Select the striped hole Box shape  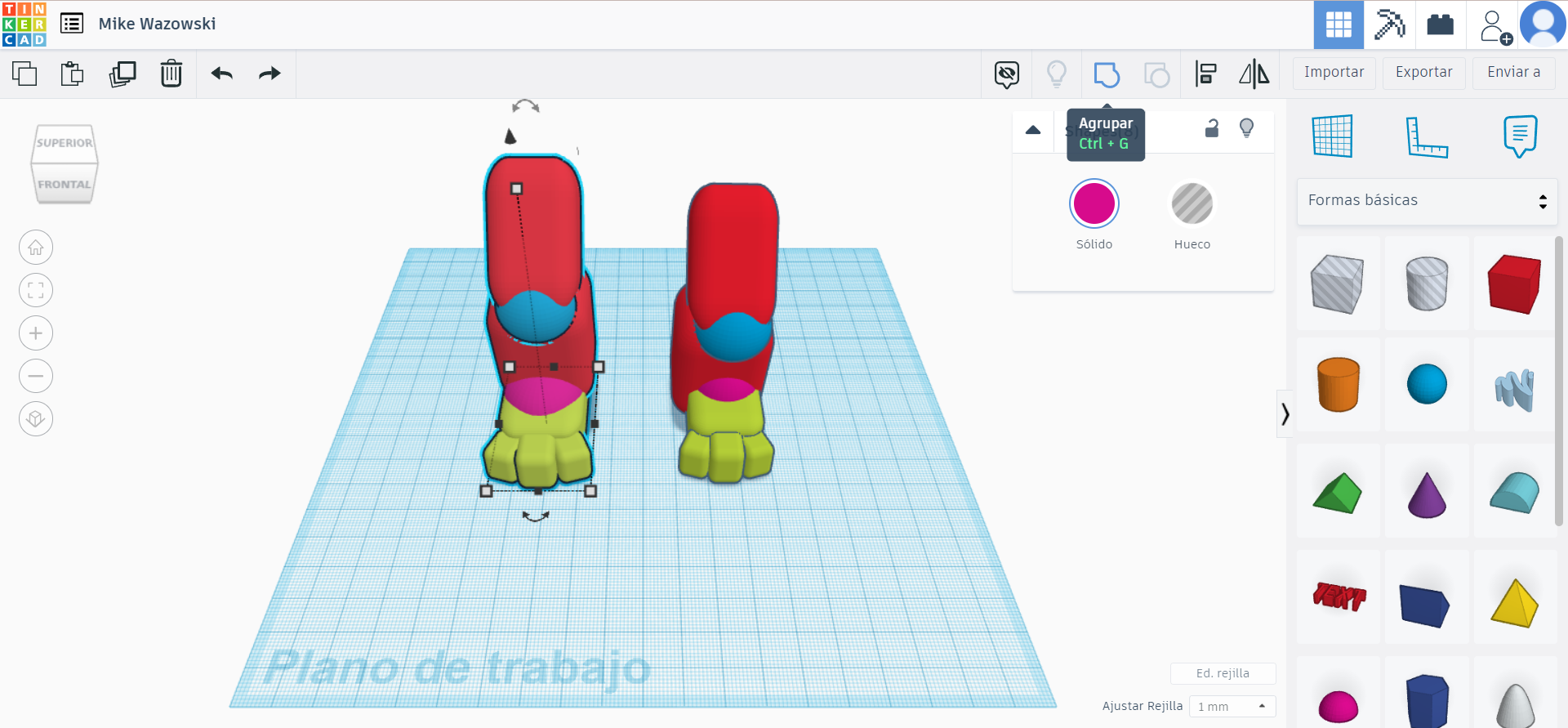(x=1338, y=284)
